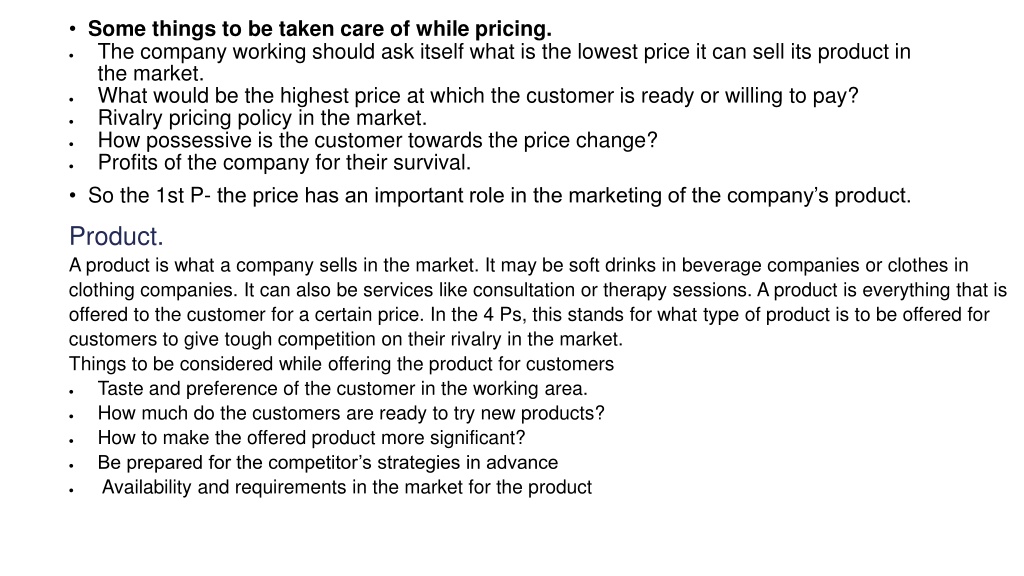Click the bullet marker before 'Rivalry pricing policy'
The width and height of the screenshot is (1024, 576).
point(71,122)
